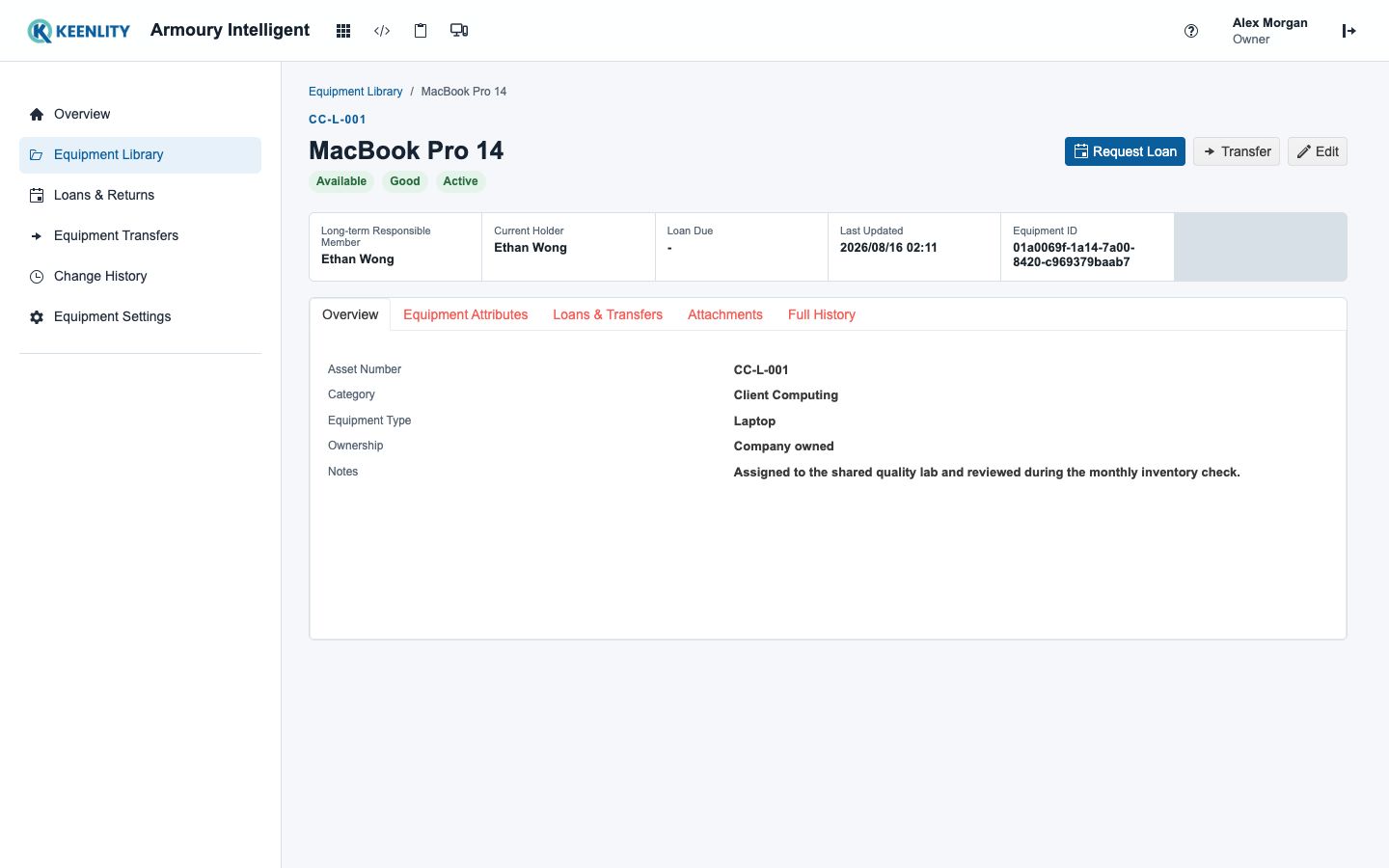
Task: Click the Overview home icon
Action: click(x=37, y=115)
